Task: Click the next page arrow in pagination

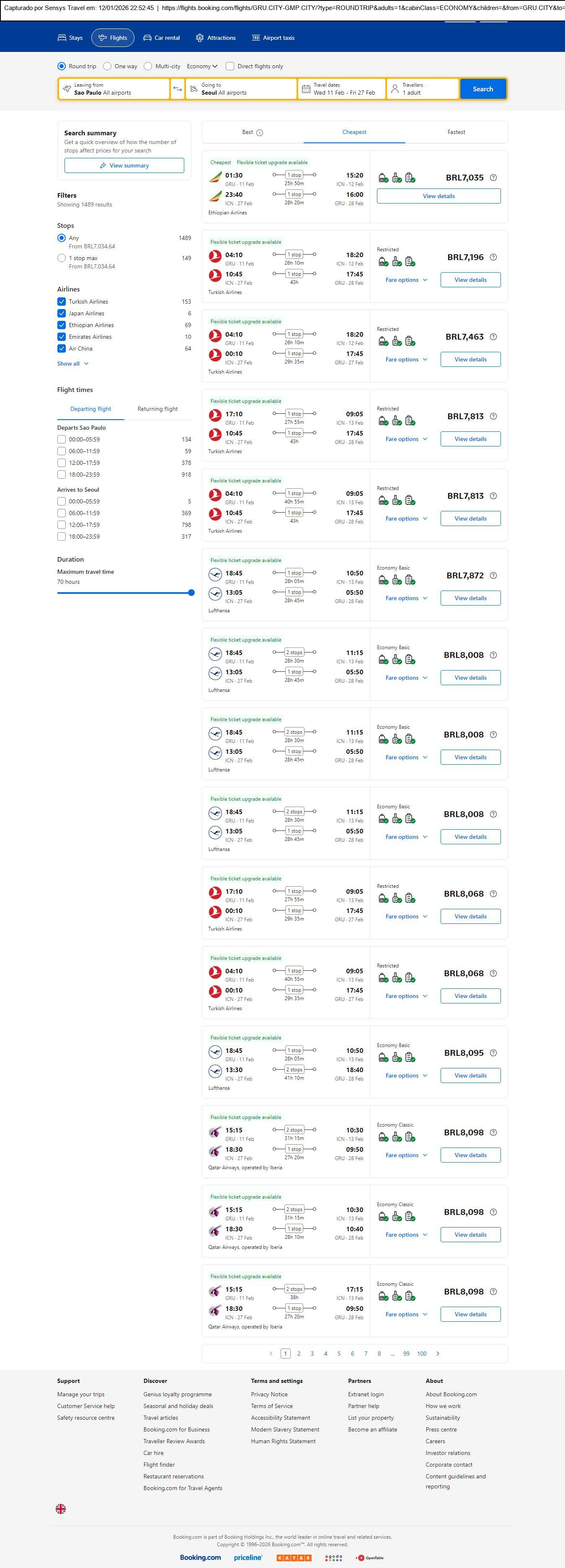Action: [x=438, y=1354]
